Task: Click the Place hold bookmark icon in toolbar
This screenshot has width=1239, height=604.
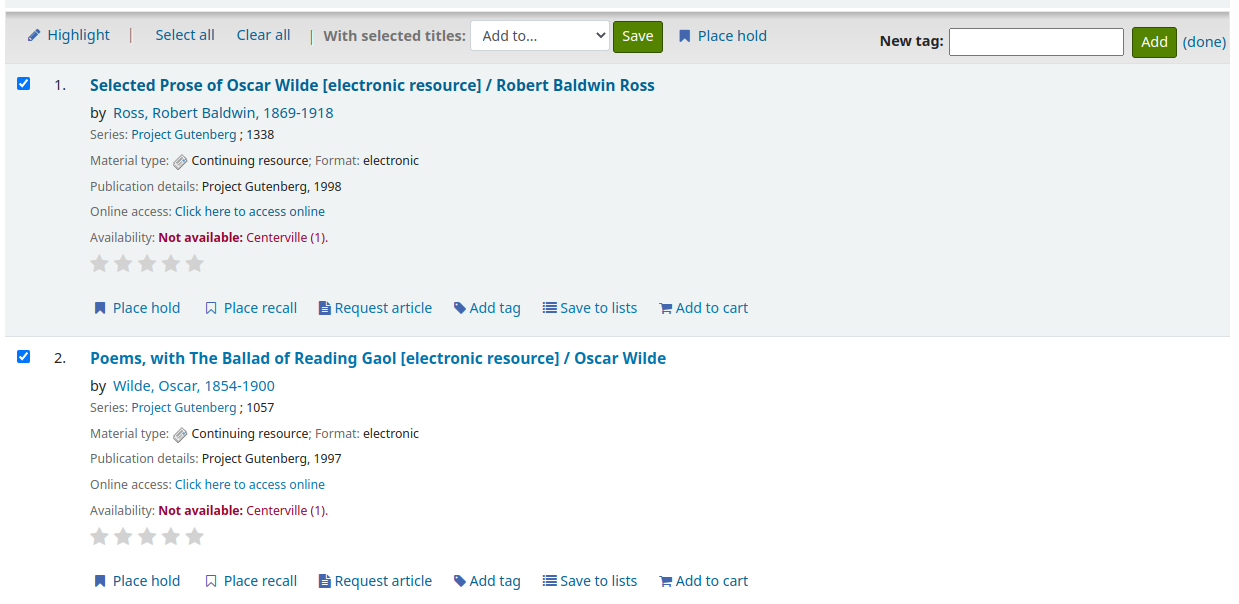Action: pyautogui.click(x=684, y=36)
